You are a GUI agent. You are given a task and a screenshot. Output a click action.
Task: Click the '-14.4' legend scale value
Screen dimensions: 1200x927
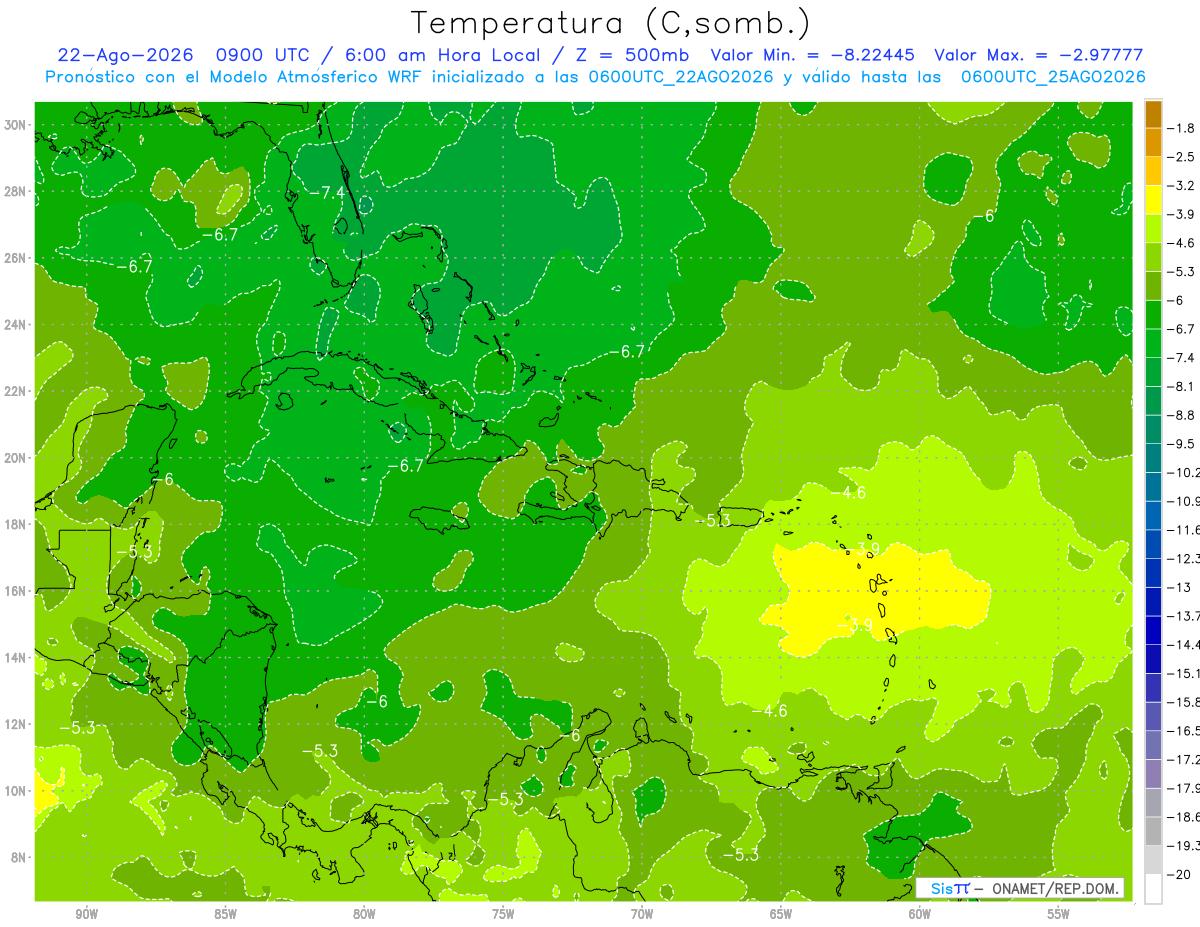pos(1183,645)
